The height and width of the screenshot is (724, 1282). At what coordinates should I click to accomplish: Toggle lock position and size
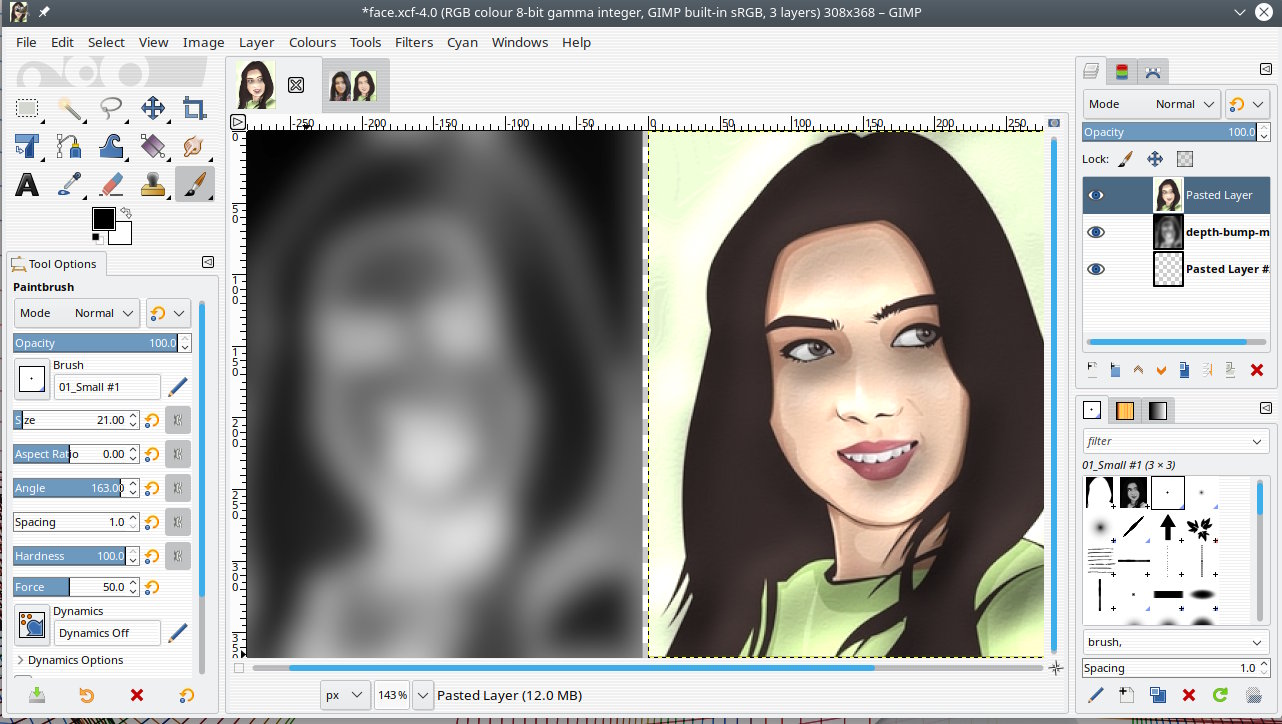tap(1155, 159)
